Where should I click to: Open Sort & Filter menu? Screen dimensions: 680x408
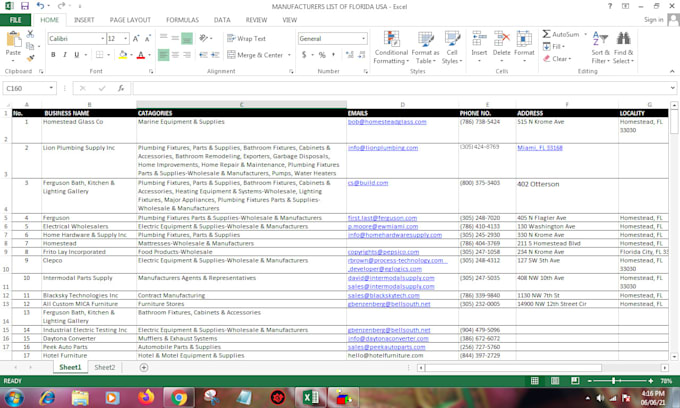600,48
